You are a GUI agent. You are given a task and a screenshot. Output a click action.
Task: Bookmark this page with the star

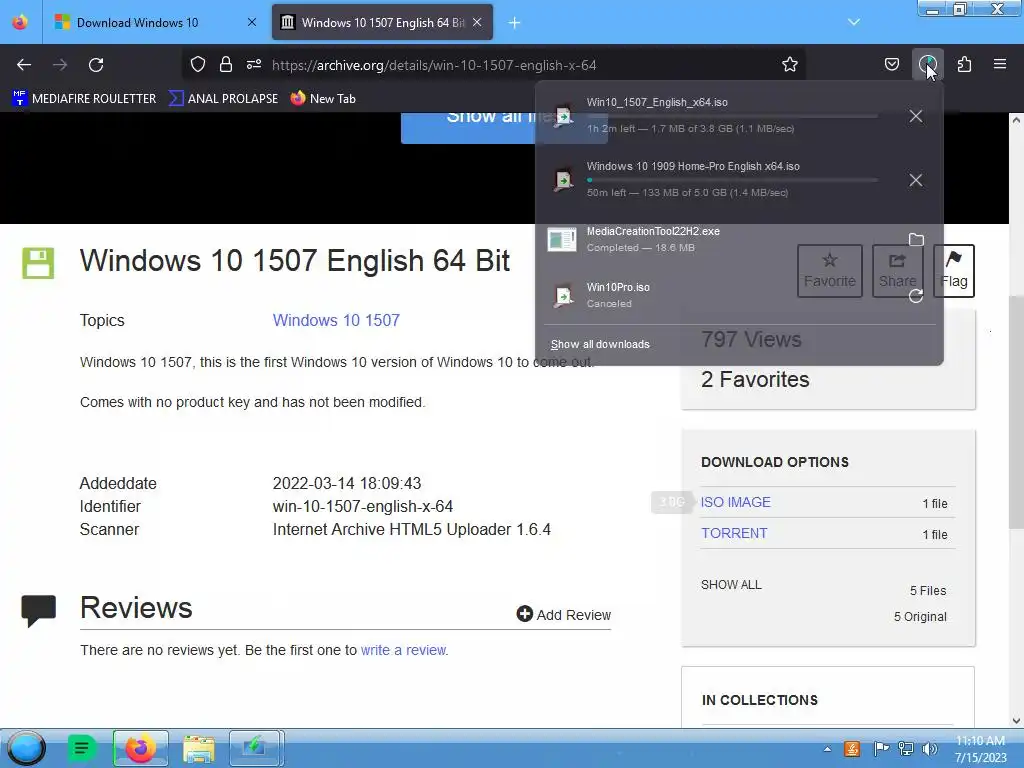pyautogui.click(x=790, y=65)
